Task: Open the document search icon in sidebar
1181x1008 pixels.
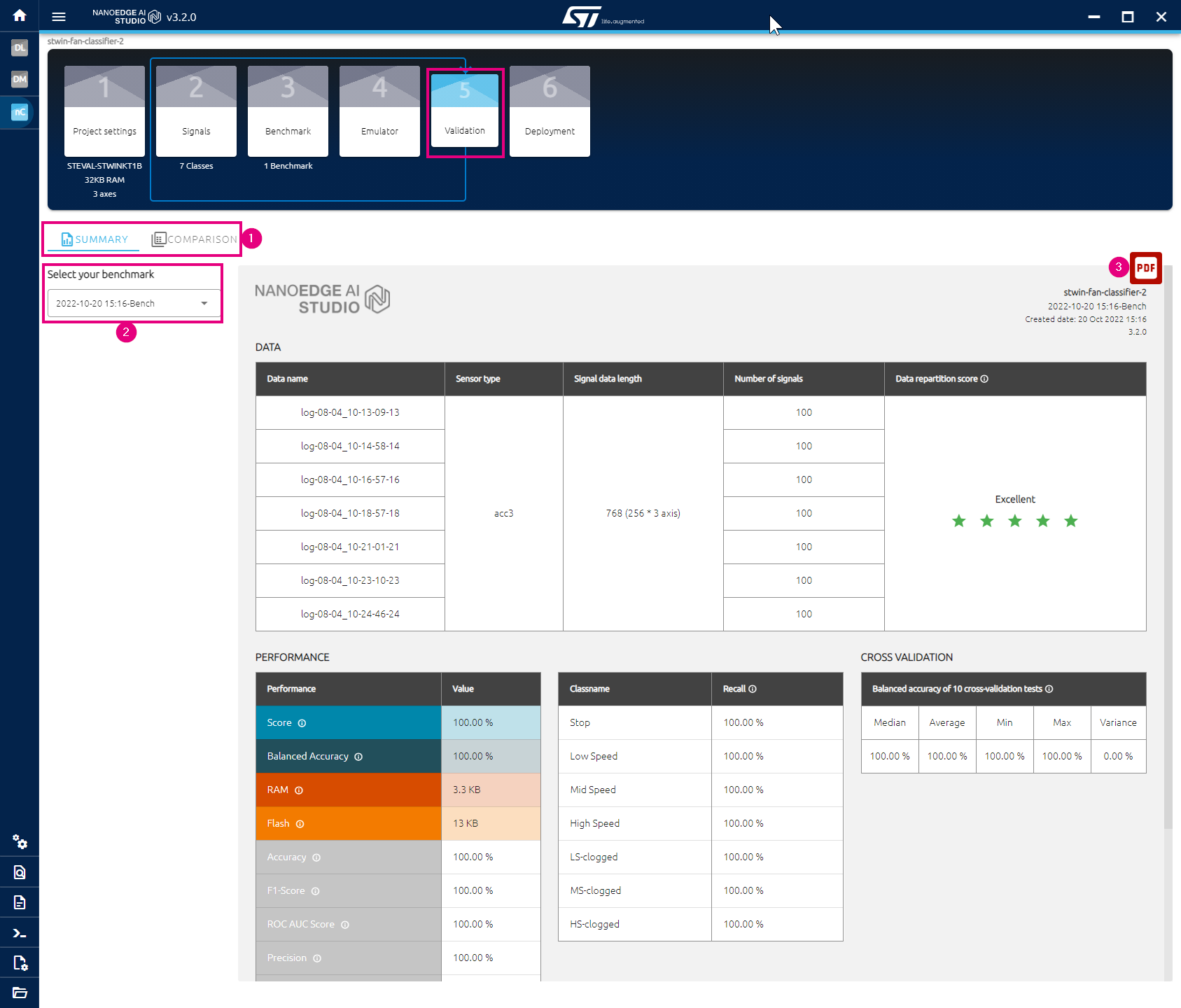Action: [x=20, y=872]
